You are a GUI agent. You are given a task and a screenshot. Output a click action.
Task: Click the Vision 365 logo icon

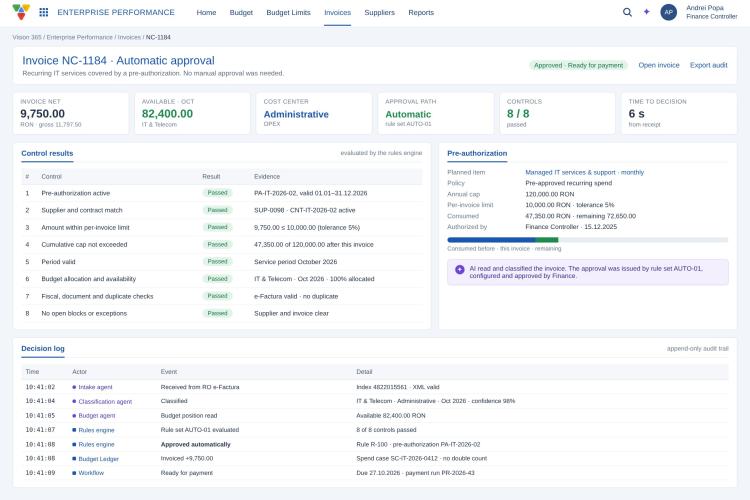[x=21, y=12]
